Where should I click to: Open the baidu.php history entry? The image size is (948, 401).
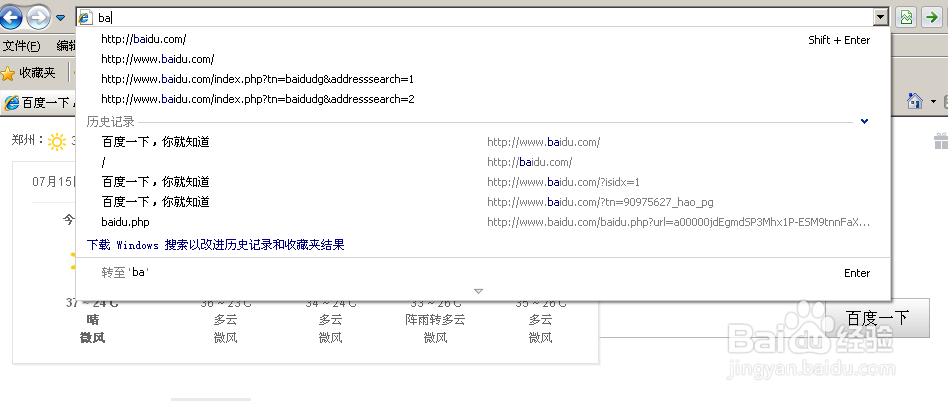[x=482, y=222]
